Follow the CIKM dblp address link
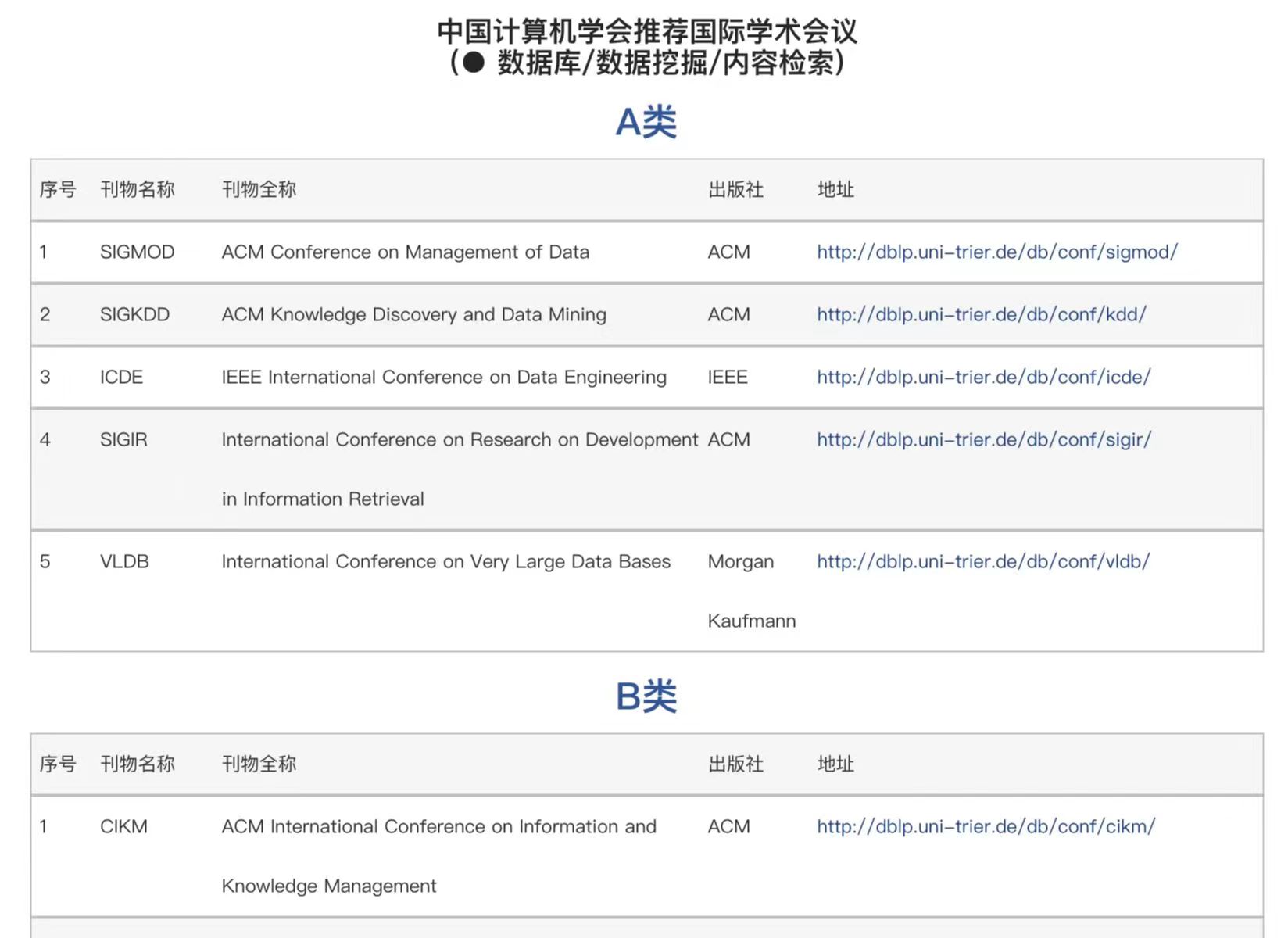The width and height of the screenshot is (1288, 938). [x=986, y=826]
